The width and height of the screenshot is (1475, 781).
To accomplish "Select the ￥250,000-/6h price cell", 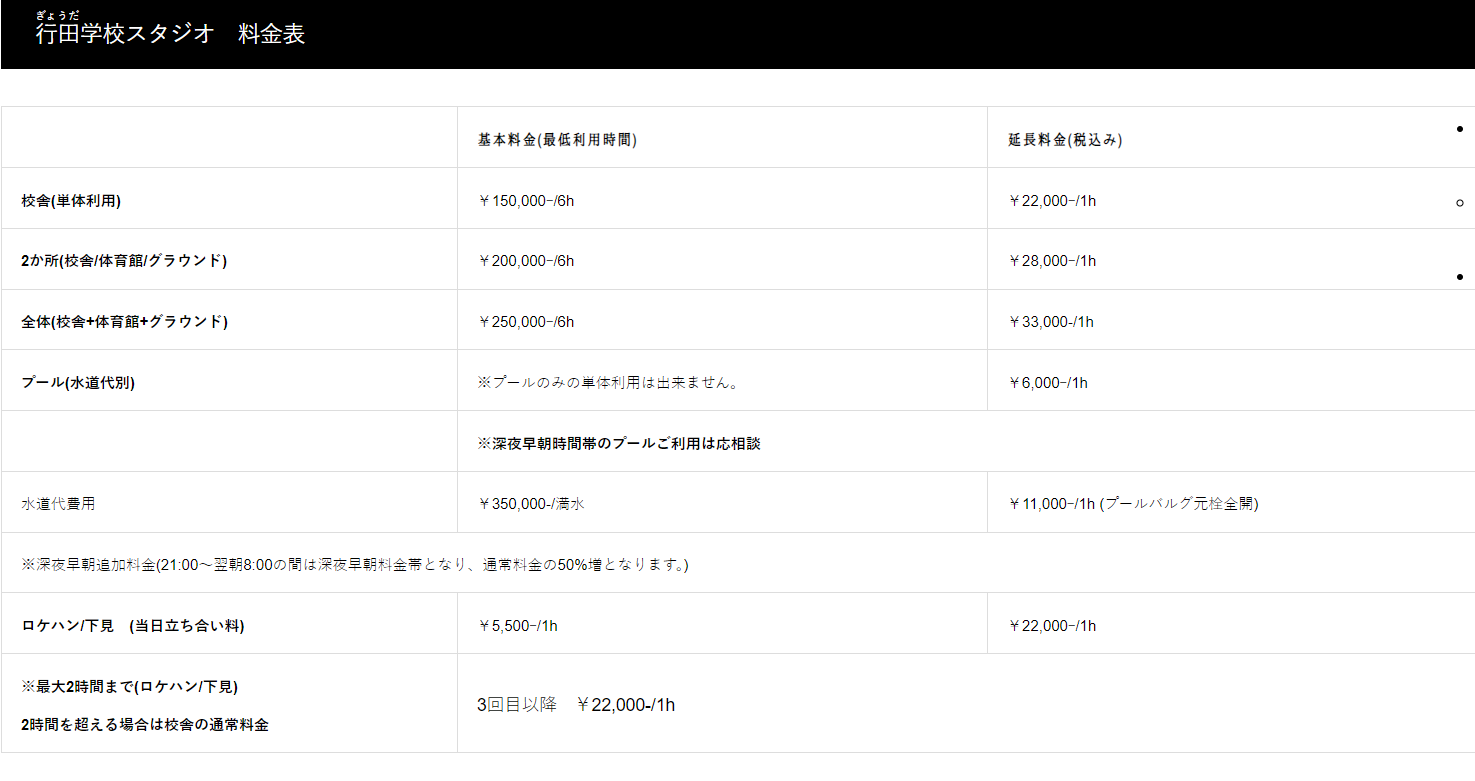I will click(526, 322).
